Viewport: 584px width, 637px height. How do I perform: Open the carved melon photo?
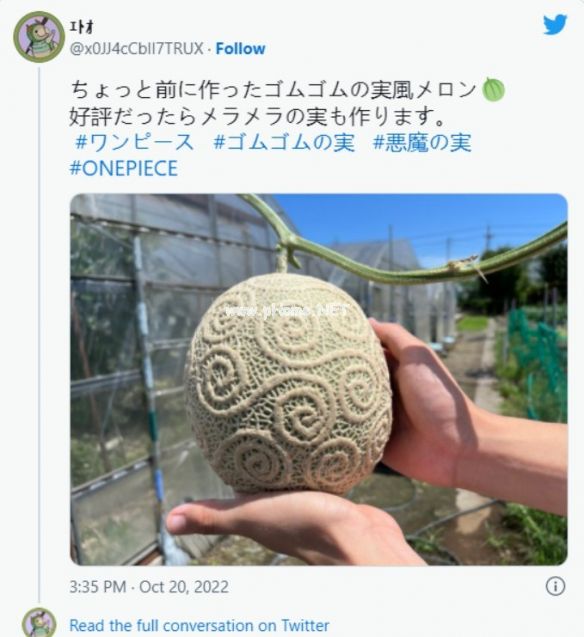pyautogui.click(x=319, y=379)
